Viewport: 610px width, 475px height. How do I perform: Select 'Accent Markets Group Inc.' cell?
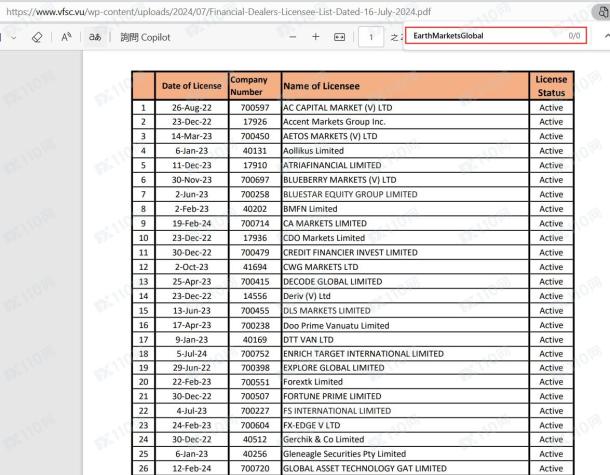point(405,122)
